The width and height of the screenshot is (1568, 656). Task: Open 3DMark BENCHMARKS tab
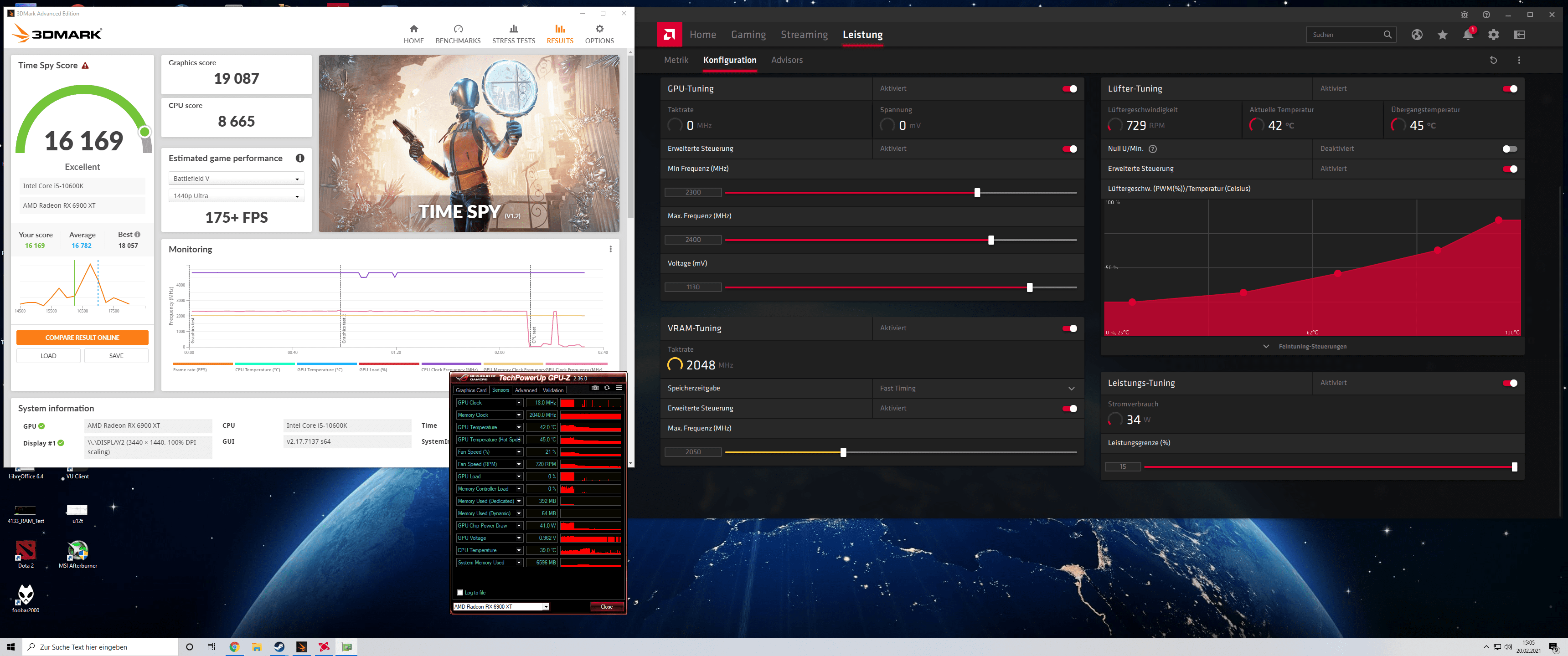(458, 35)
